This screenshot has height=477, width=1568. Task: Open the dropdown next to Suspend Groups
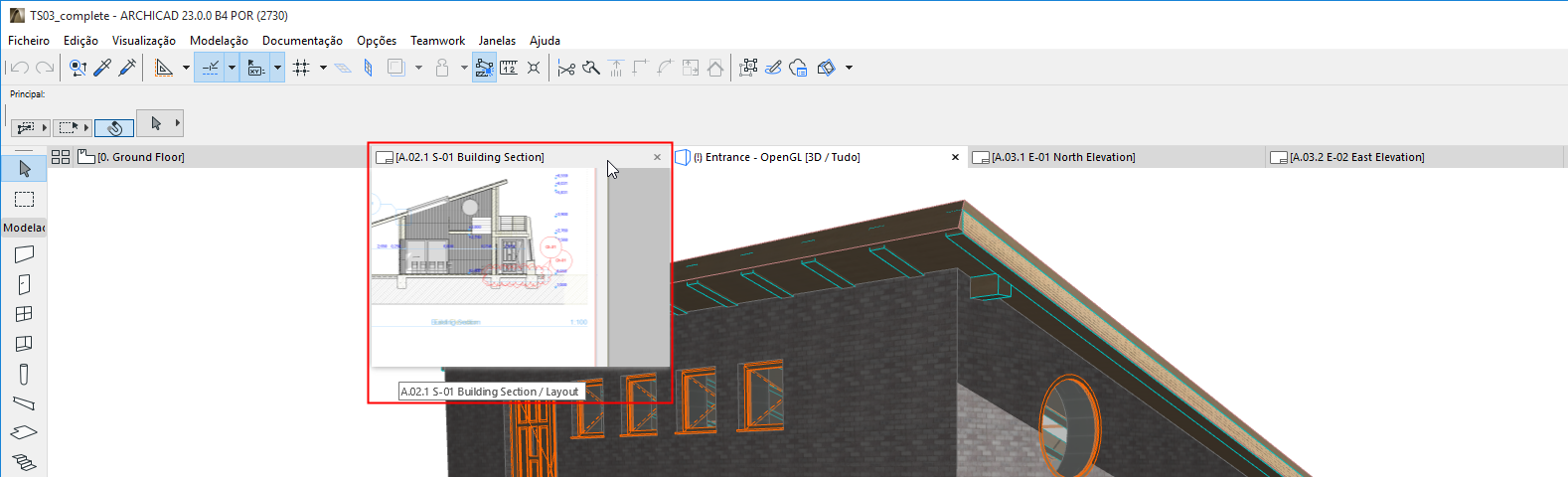464,68
